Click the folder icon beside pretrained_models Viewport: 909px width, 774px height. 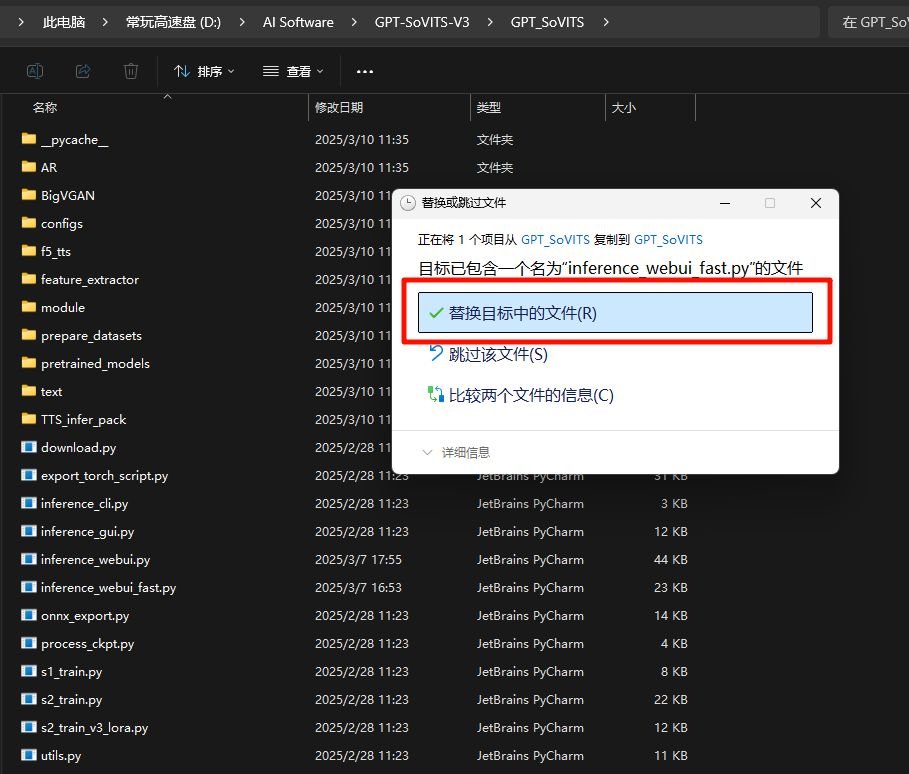pyautogui.click(x=27, y=363)
